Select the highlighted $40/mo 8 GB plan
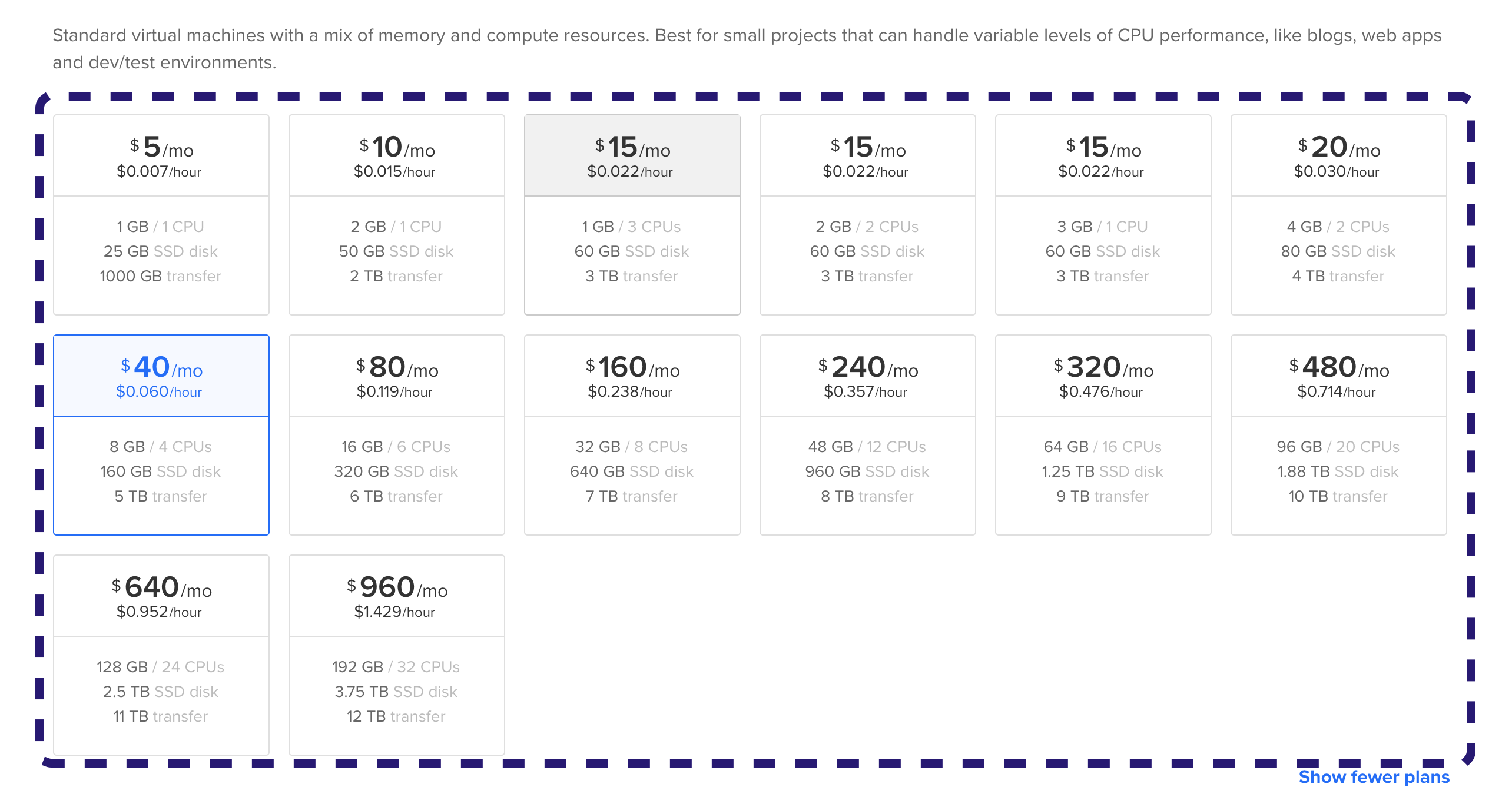This screenshot has height=797, width=1512. [x=161, y=435]
